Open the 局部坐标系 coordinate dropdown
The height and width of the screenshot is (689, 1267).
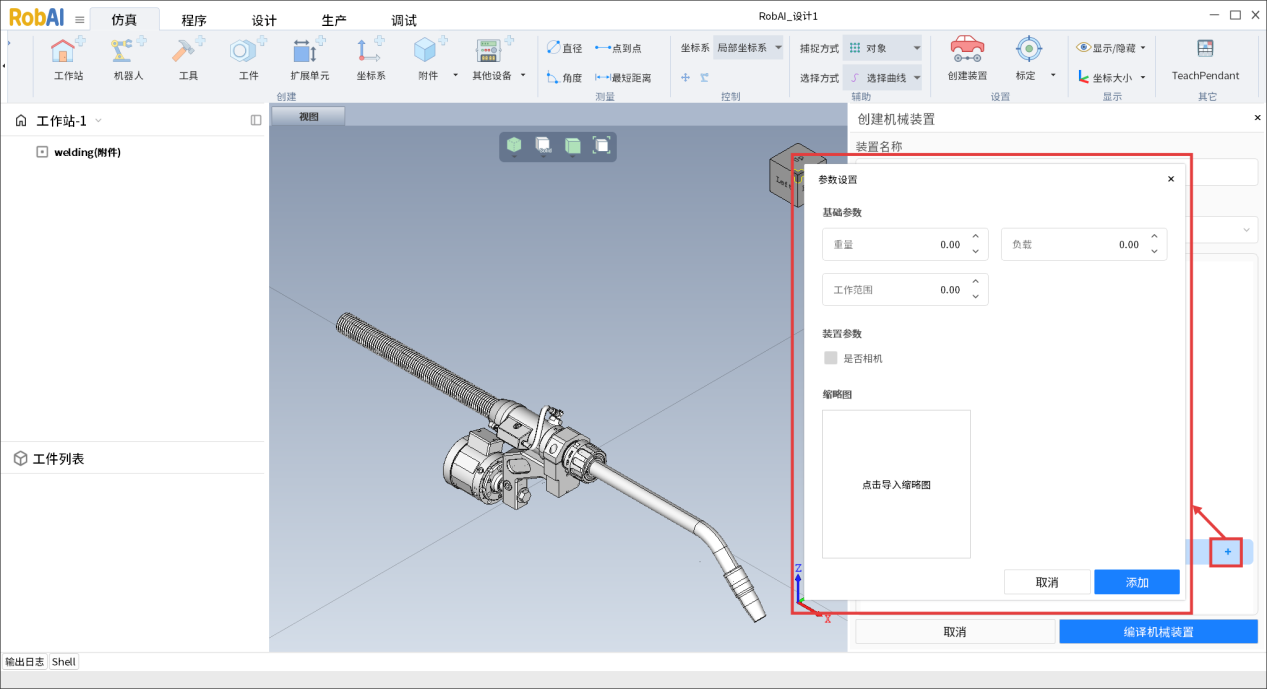[x=748, y=48]
